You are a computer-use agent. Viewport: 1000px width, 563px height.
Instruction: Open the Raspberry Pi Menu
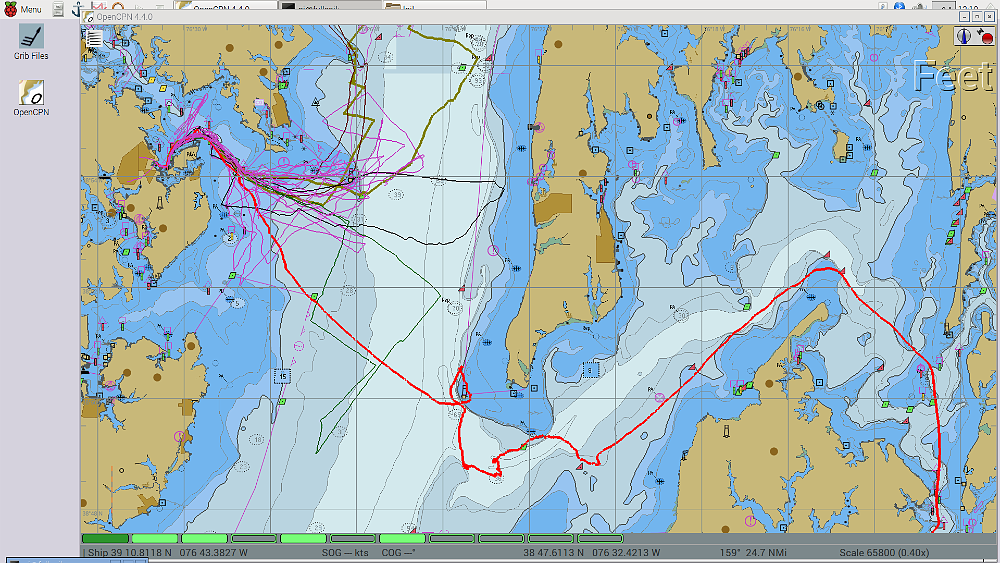pos(22,8)
